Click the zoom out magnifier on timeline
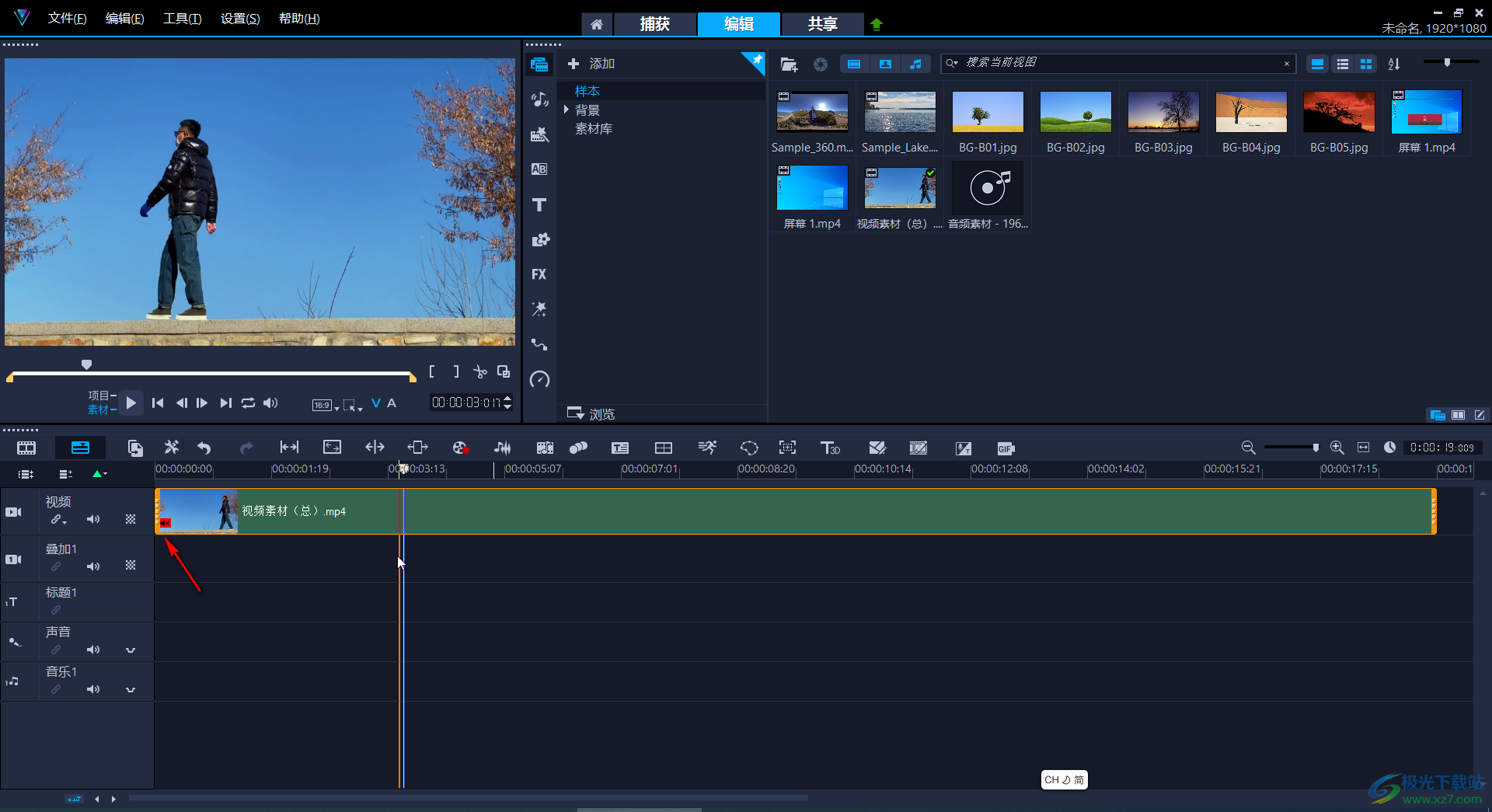The width and height of the screenshot is (1492, 812). [x=1248, y=448]
